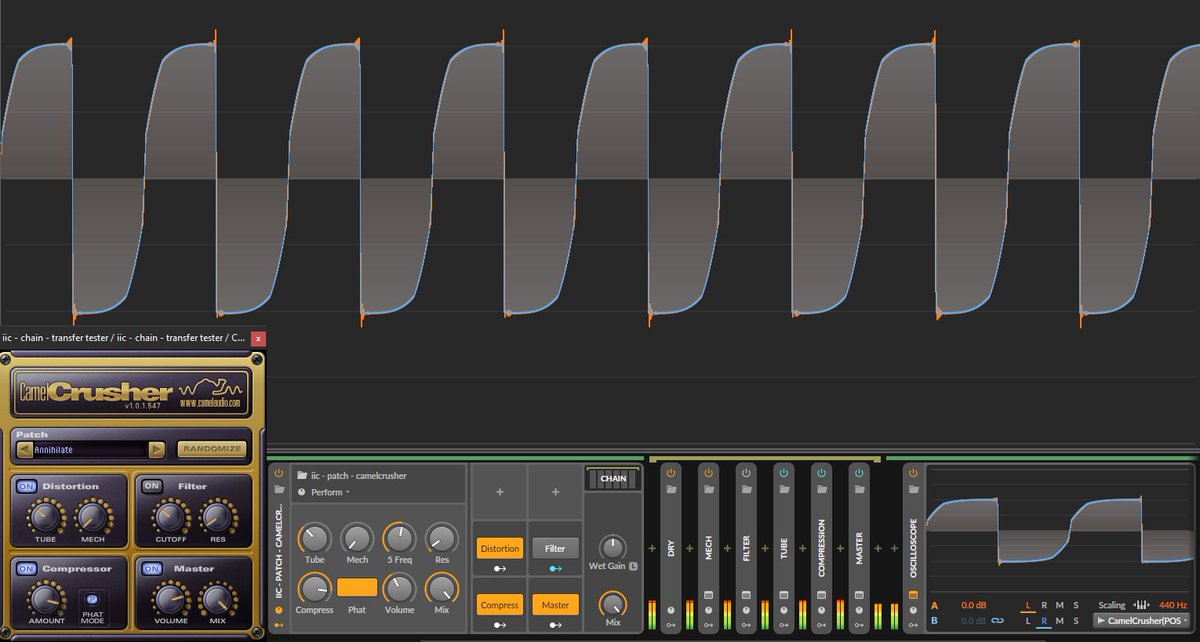Image resolution: width=1200 pixels, height=642 pixels.
Task: Click the VOLUME knob in Master section
Action: (170, 599)
